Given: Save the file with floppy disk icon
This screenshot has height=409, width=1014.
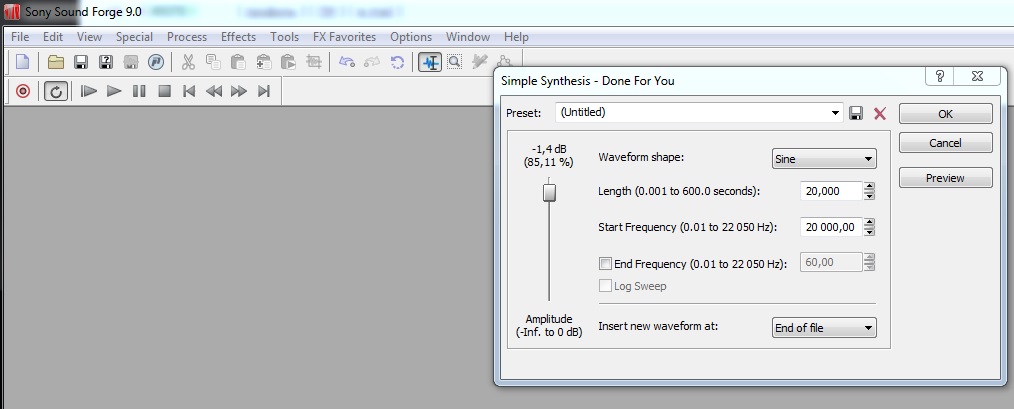Looking at the screenshot, I should coord(81,62).
